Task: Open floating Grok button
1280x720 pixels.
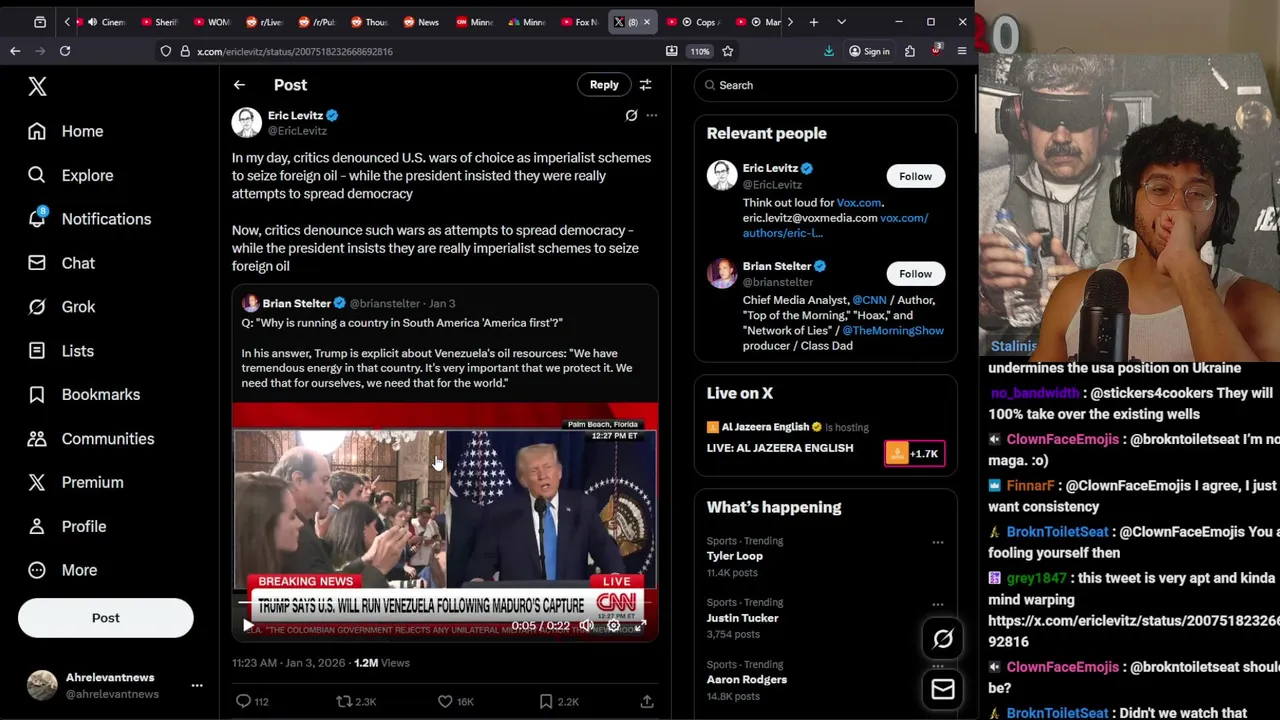Action: pyautogui.click(x=943, y=639)
